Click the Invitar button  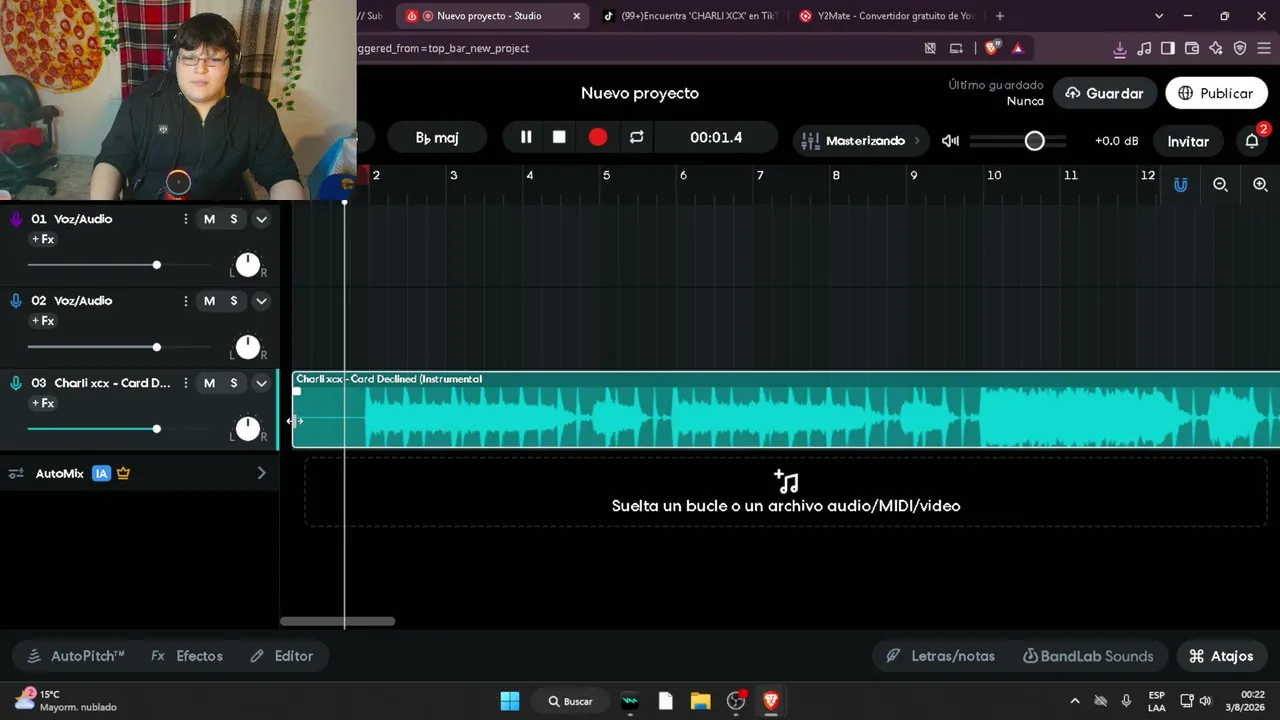coord(1188,141)
